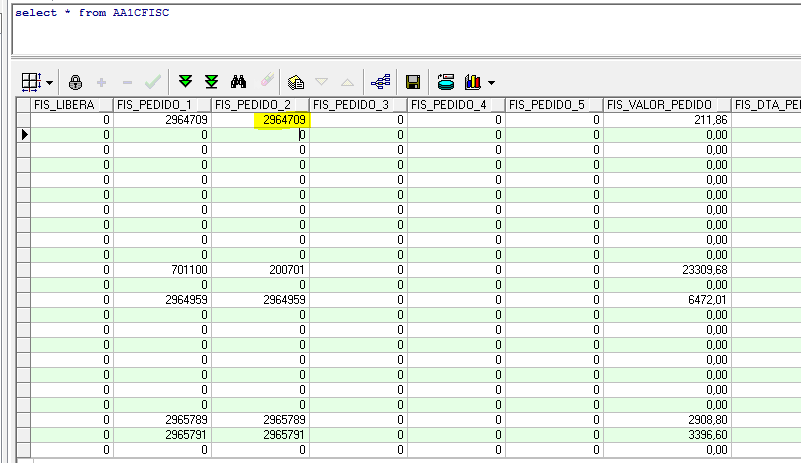Image resolution: width=801 pixels, height=463 pixels.
Task: Click the current-row triangle marker in row header
Action: pos(24,135)
